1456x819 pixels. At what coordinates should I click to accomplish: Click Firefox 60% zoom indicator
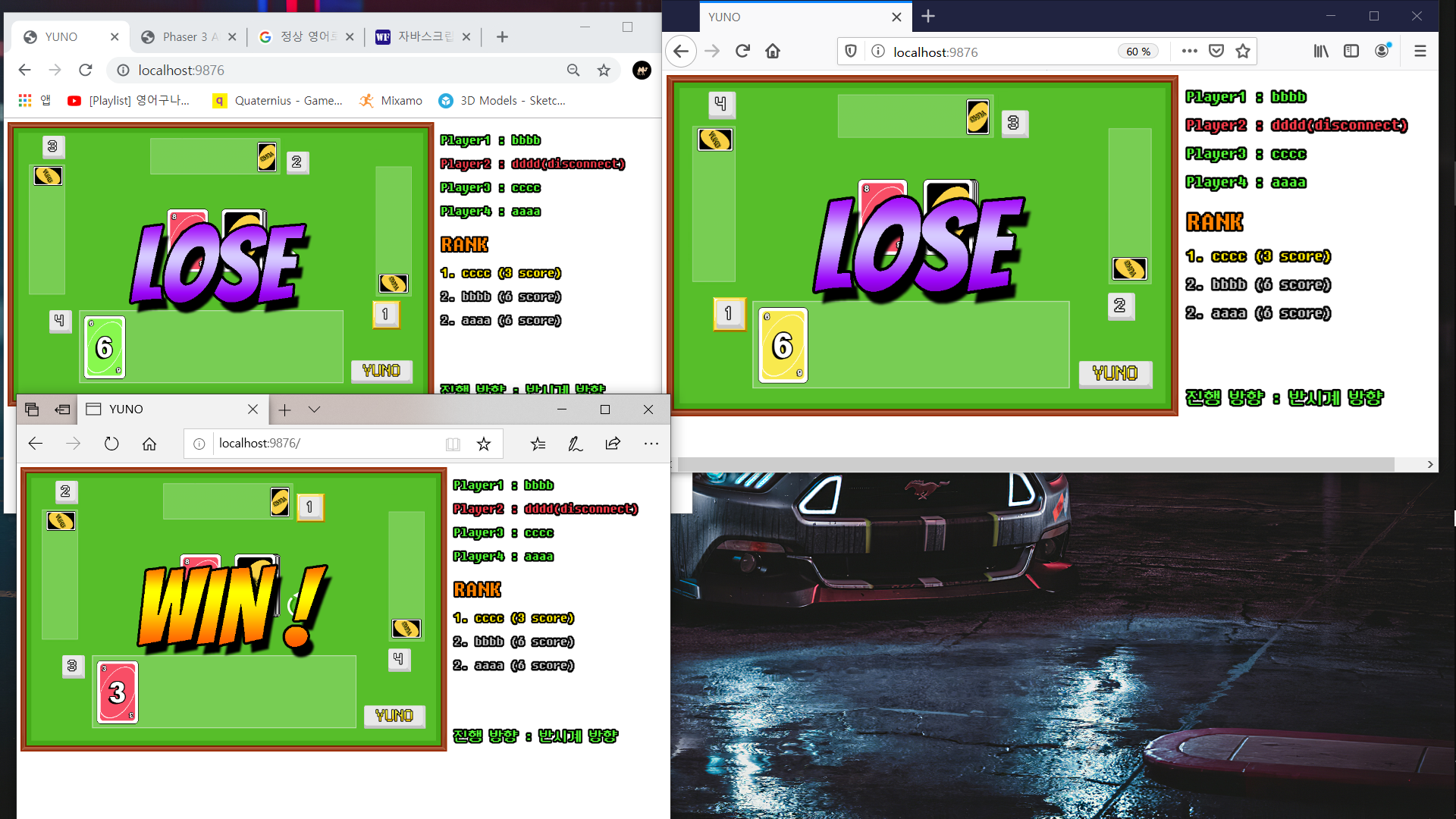point(1137,52)
